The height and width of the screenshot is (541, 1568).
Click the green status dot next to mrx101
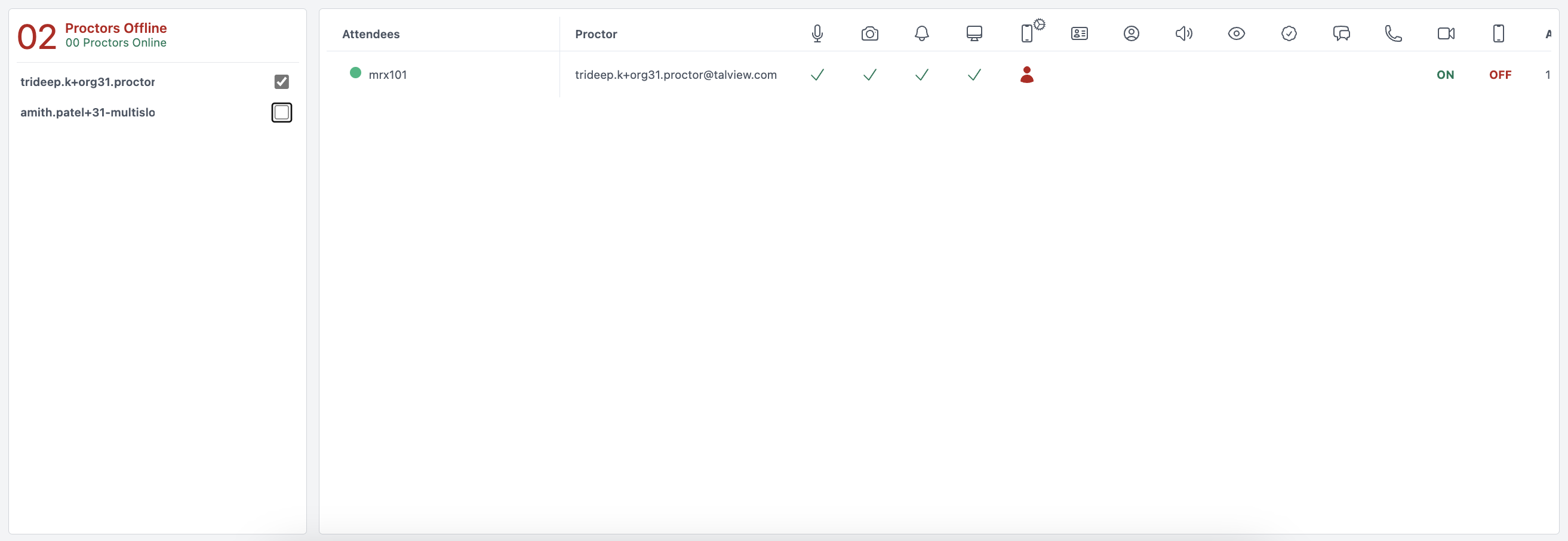(355, 72)
